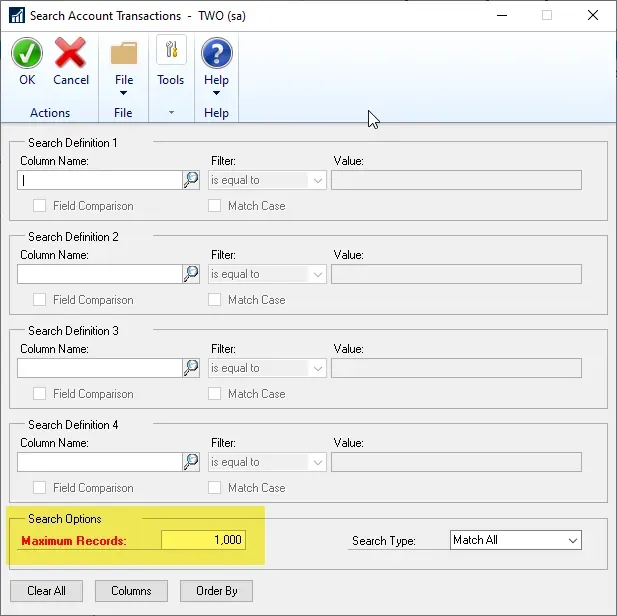This screenshot has height=616, width=617.
Task: Enable Field Comparison in Search Definition 1
Action: click(x=40, y=206)
